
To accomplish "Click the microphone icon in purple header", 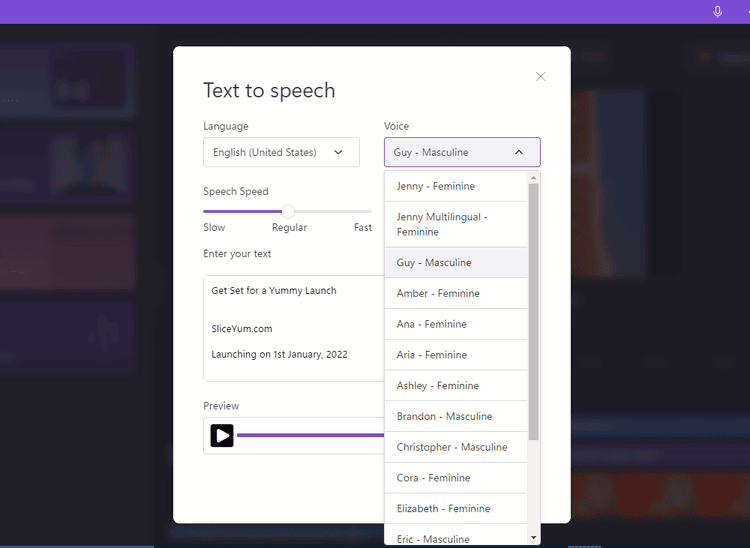I will [x=717, y=11].
